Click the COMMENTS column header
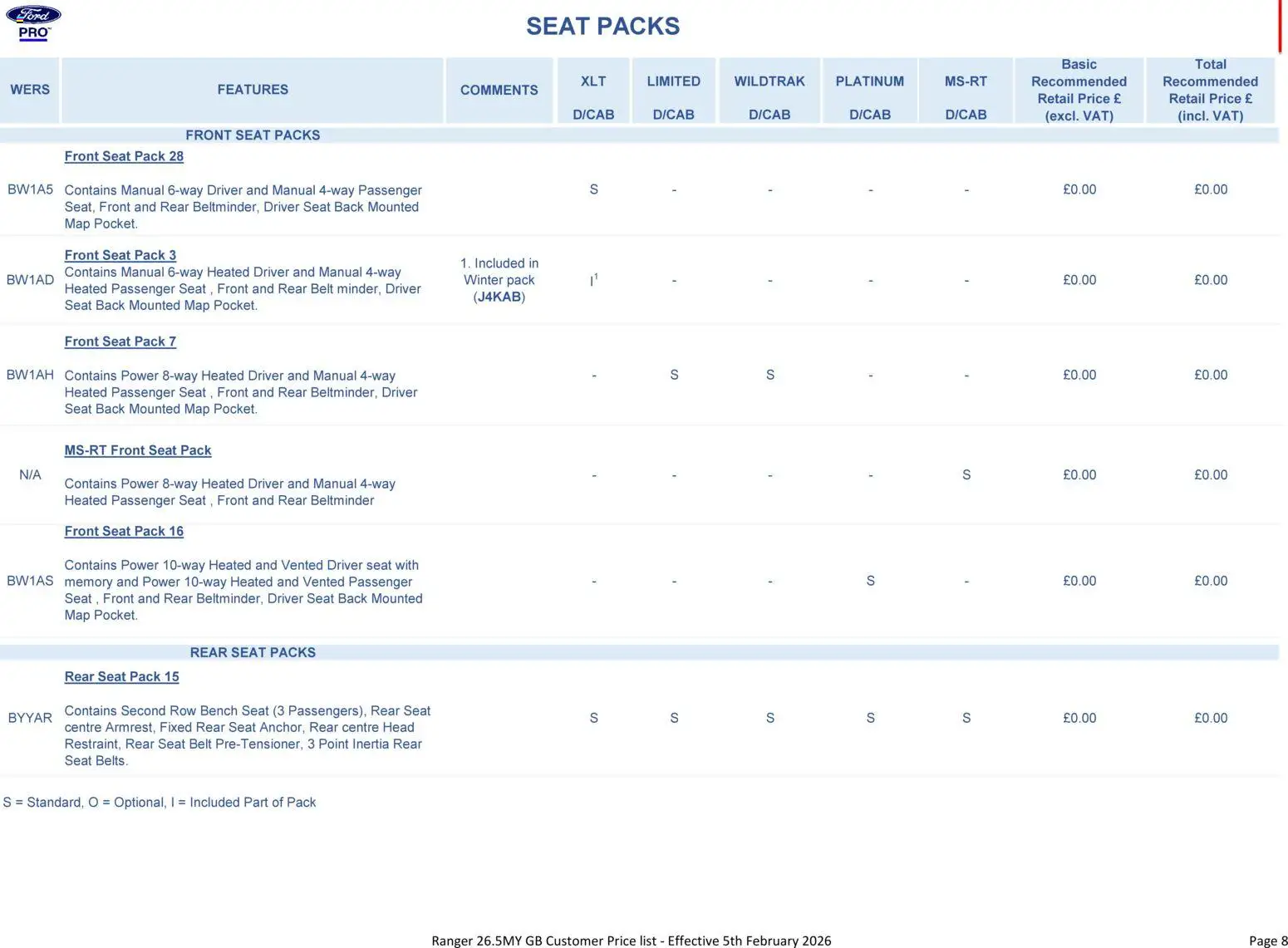 (499, 90)
